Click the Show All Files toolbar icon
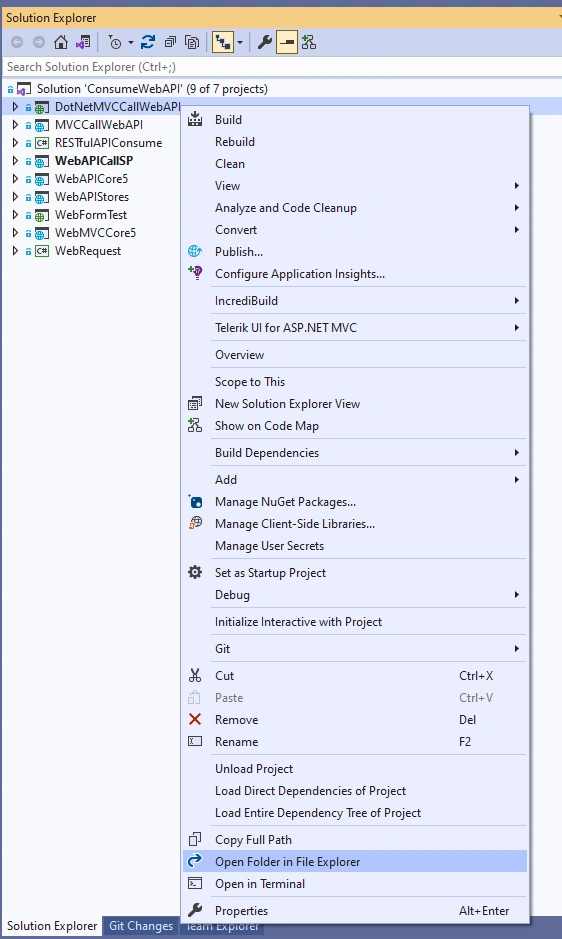562x939 pixels. pos(192,42)
